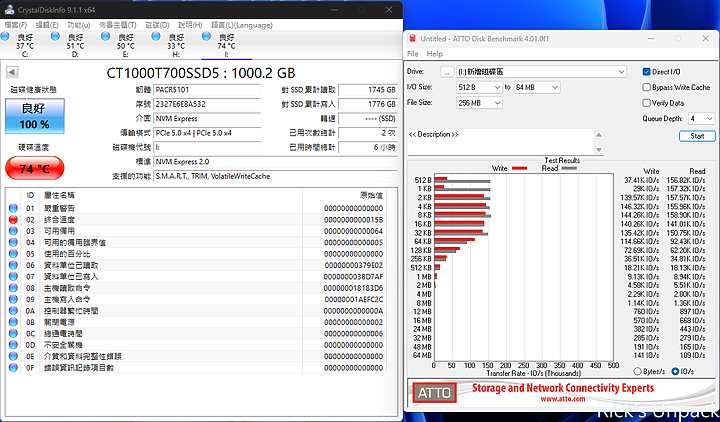Click blue status dot for attribute 05
The width and height of the screenshot is (720, 422).
click(x=13, y=254)
